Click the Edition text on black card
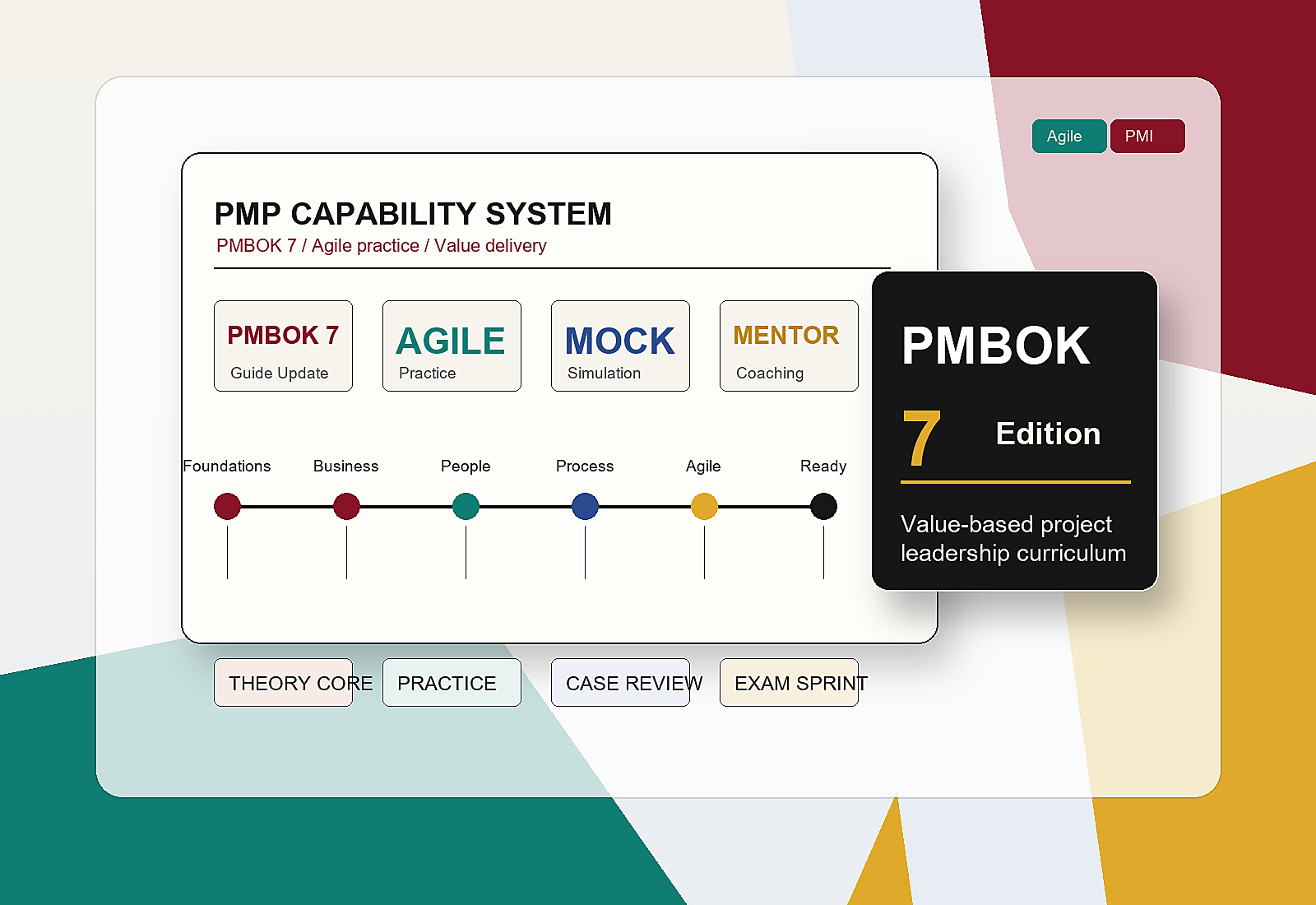Viewport: 1316px width, 905px height. point(1048,434)
